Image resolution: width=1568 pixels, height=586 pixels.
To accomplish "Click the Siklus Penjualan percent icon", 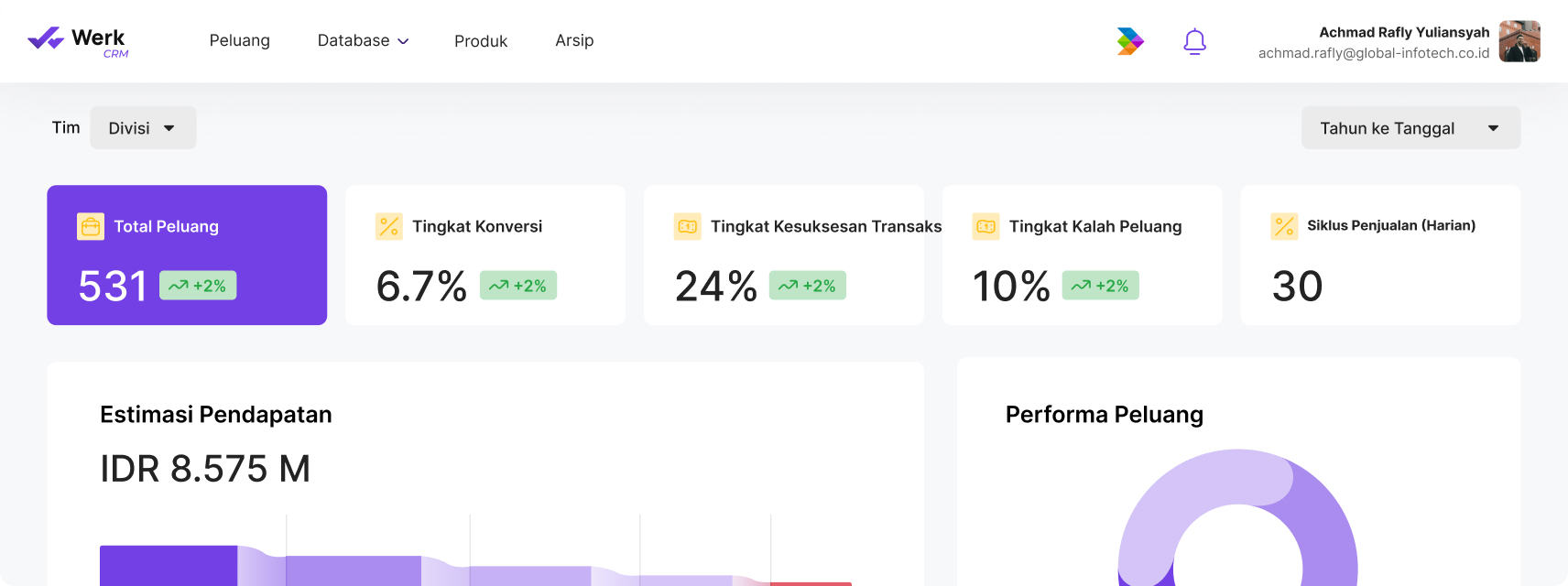I will (x=1285, y=226).
